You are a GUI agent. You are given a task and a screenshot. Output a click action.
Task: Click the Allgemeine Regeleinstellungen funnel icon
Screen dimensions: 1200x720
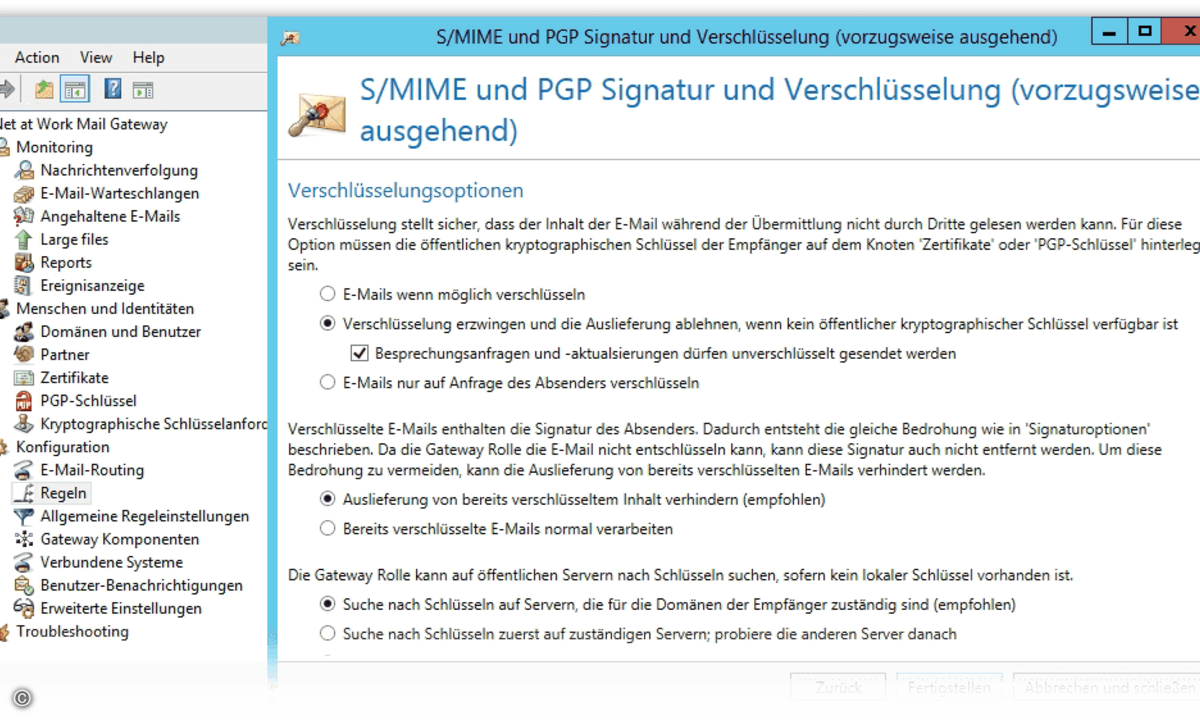click(x=24, y=516)
